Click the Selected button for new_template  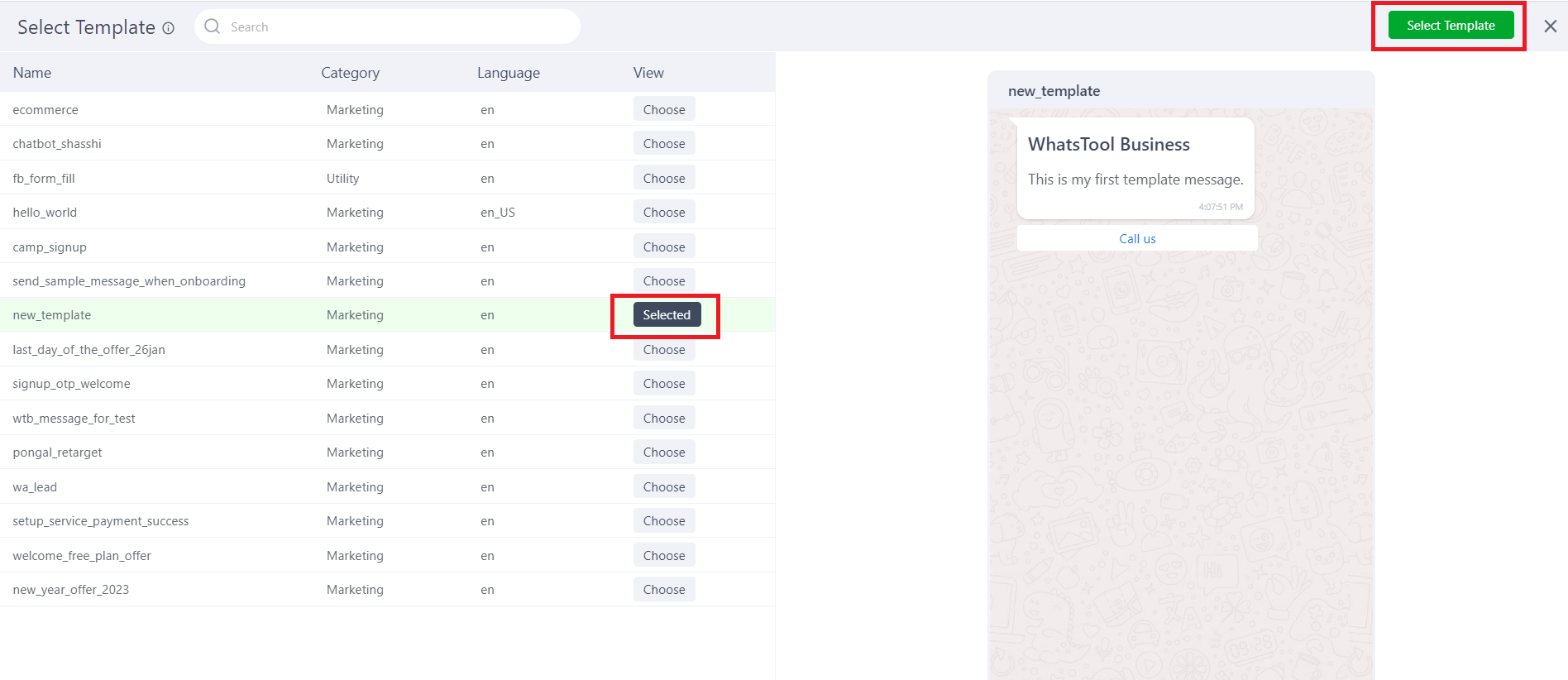(667, 314)
